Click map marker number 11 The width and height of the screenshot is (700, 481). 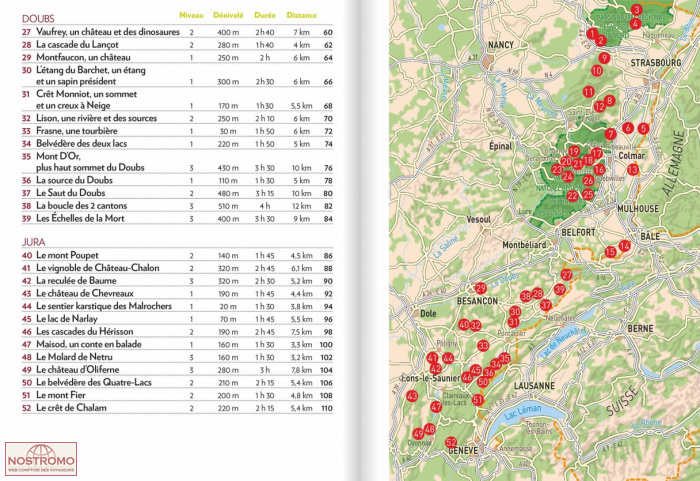coord(588,92)
